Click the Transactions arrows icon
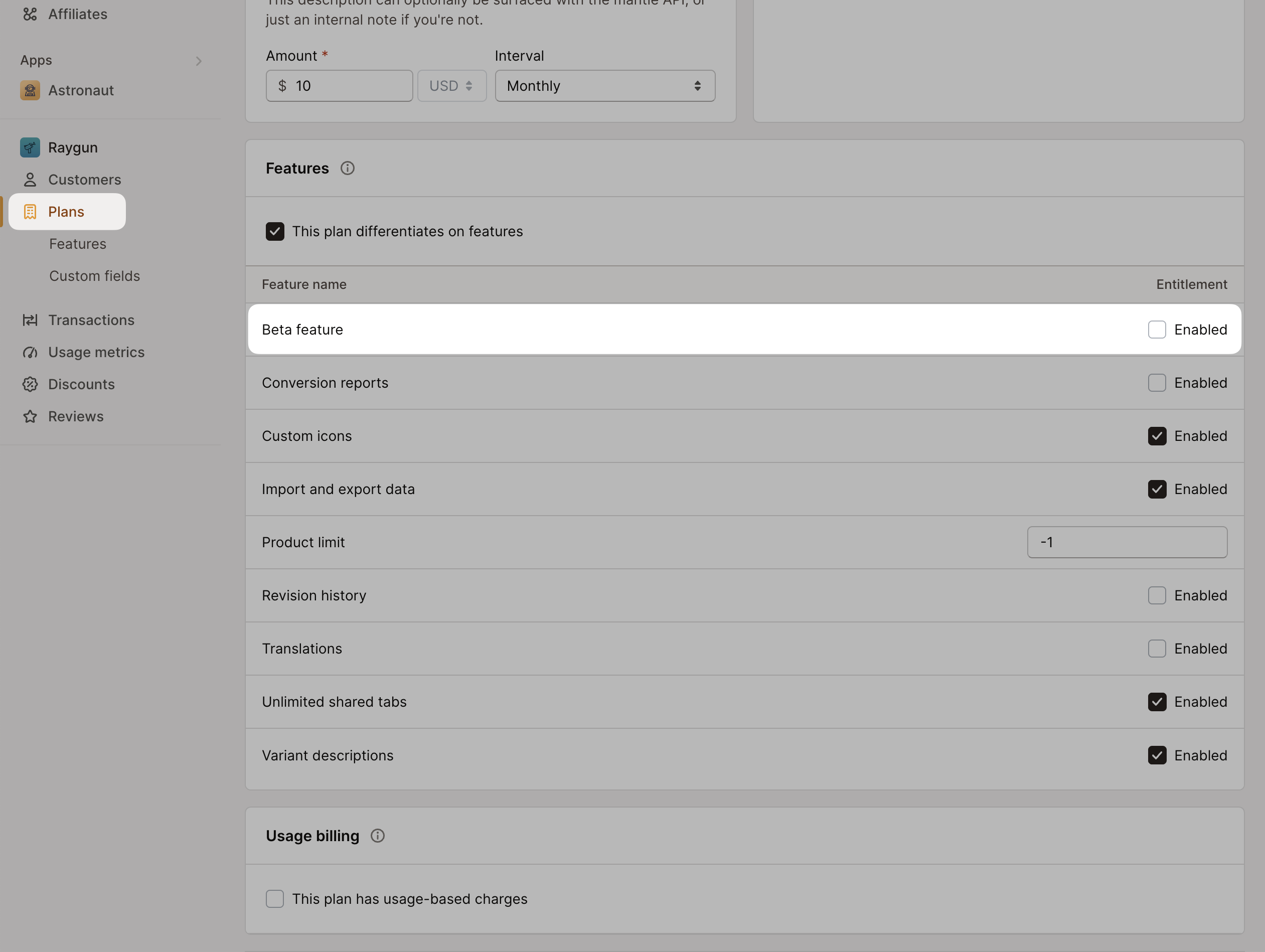 30,320
